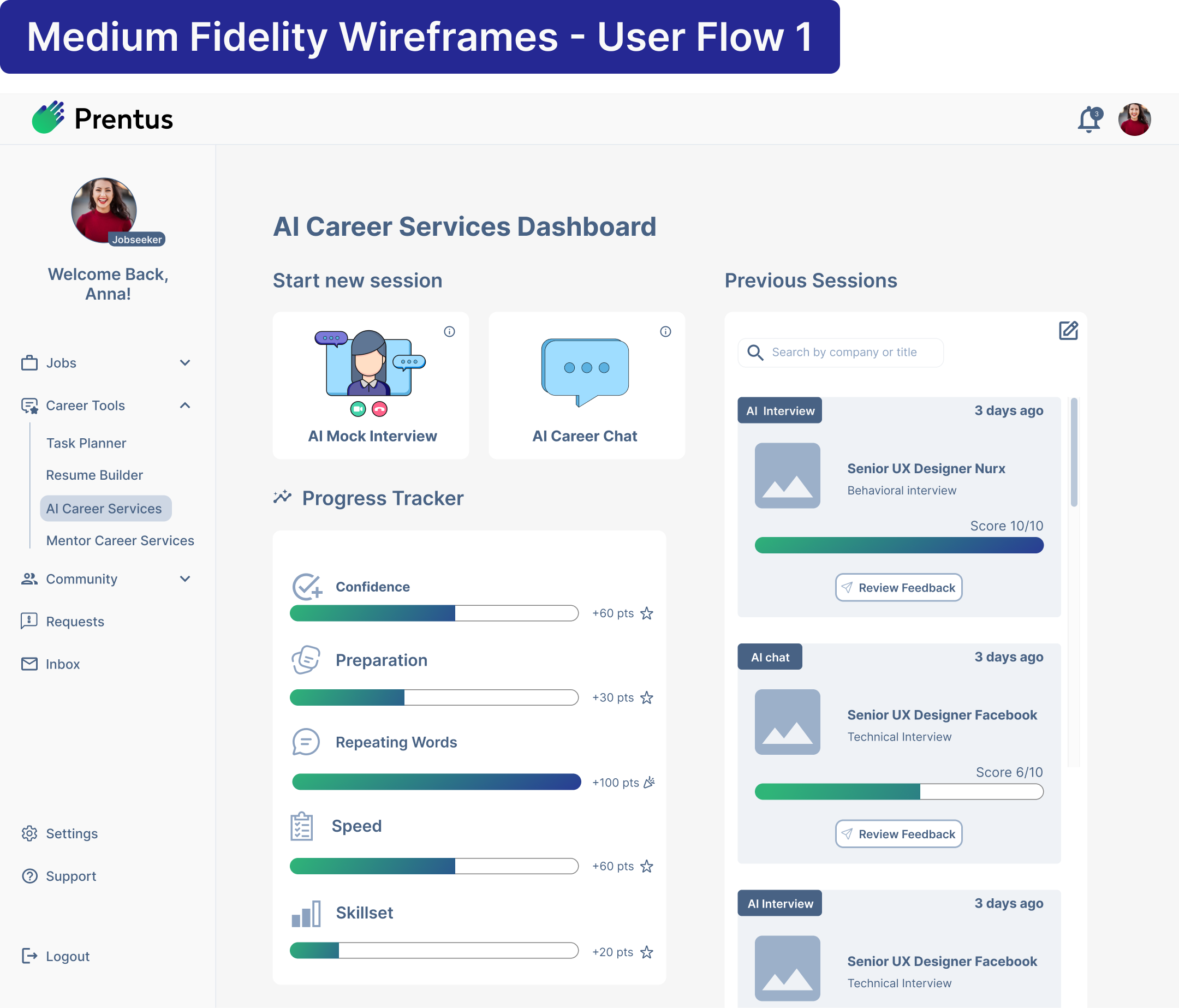
Task: Click the Previous Sessions scrollbar
Action: (1074, 452)
